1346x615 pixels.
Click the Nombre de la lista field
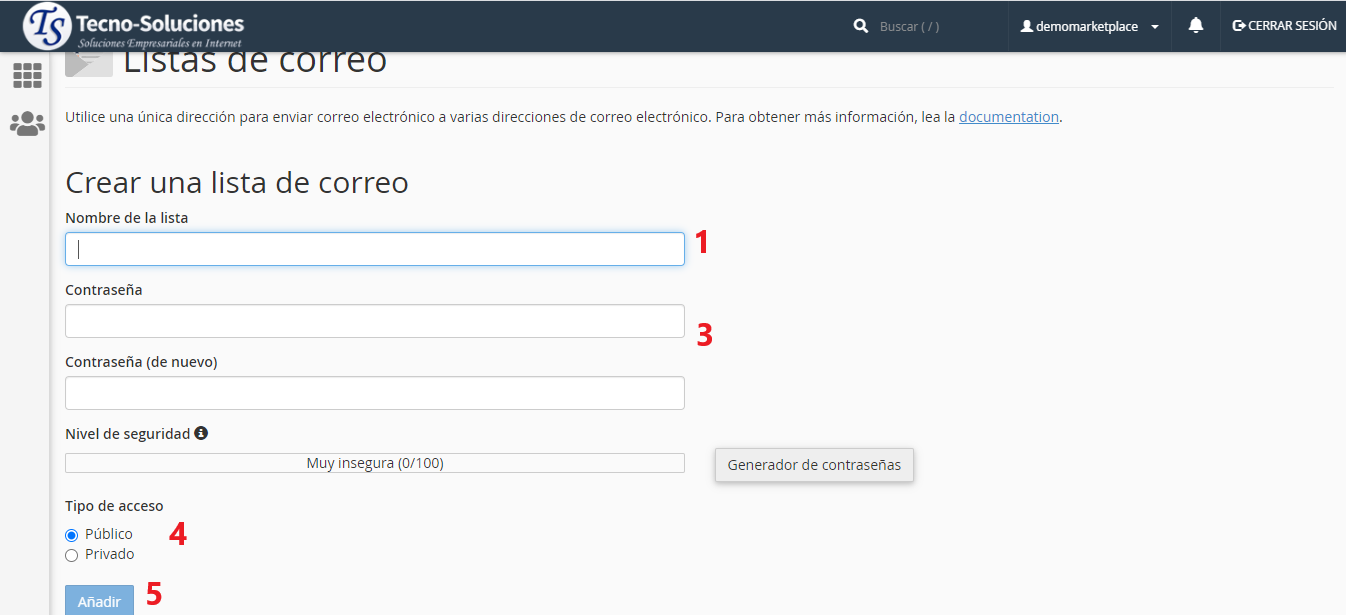[x=375, y=249]
